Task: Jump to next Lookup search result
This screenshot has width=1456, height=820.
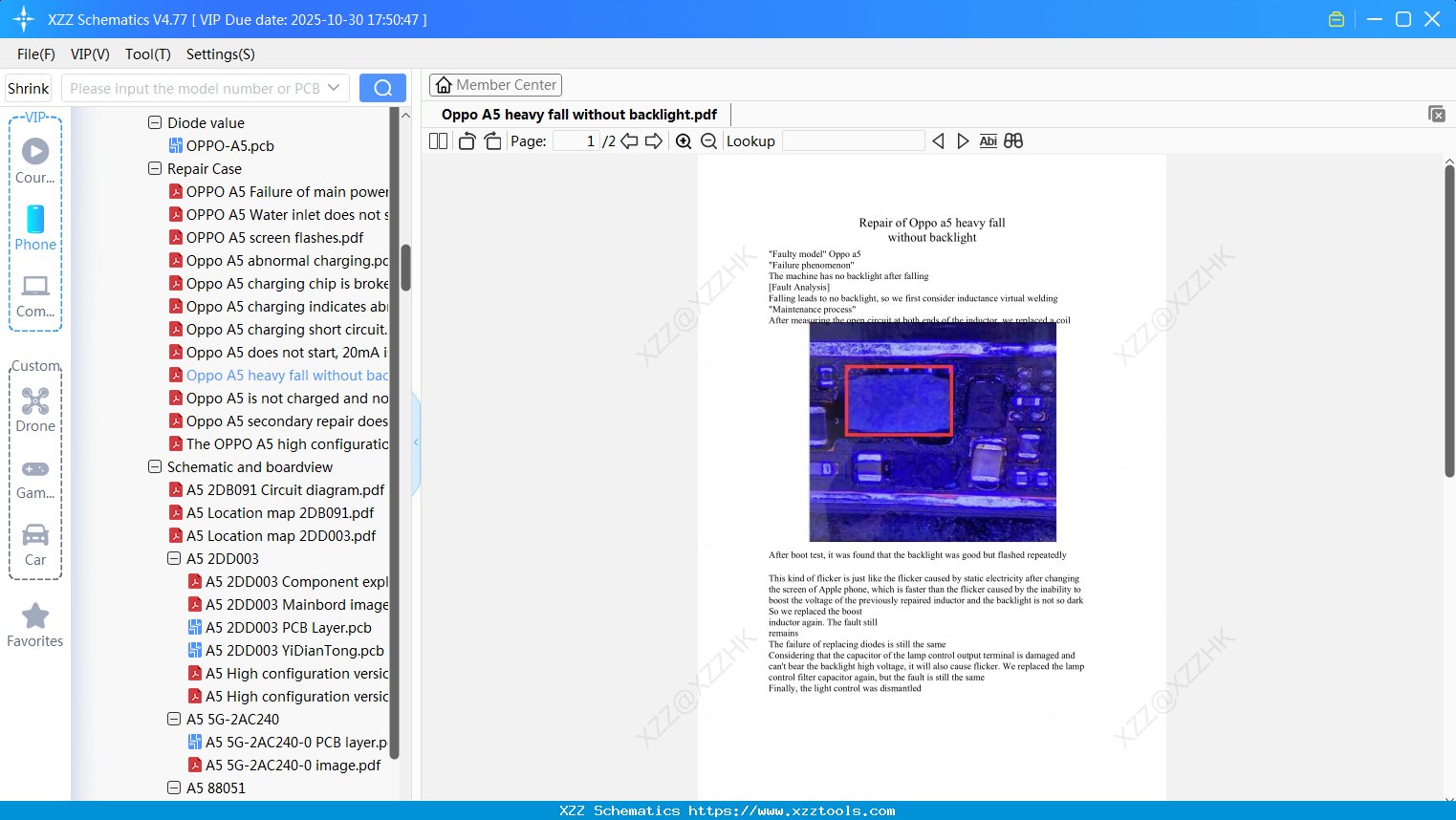Action: (963, 141)
